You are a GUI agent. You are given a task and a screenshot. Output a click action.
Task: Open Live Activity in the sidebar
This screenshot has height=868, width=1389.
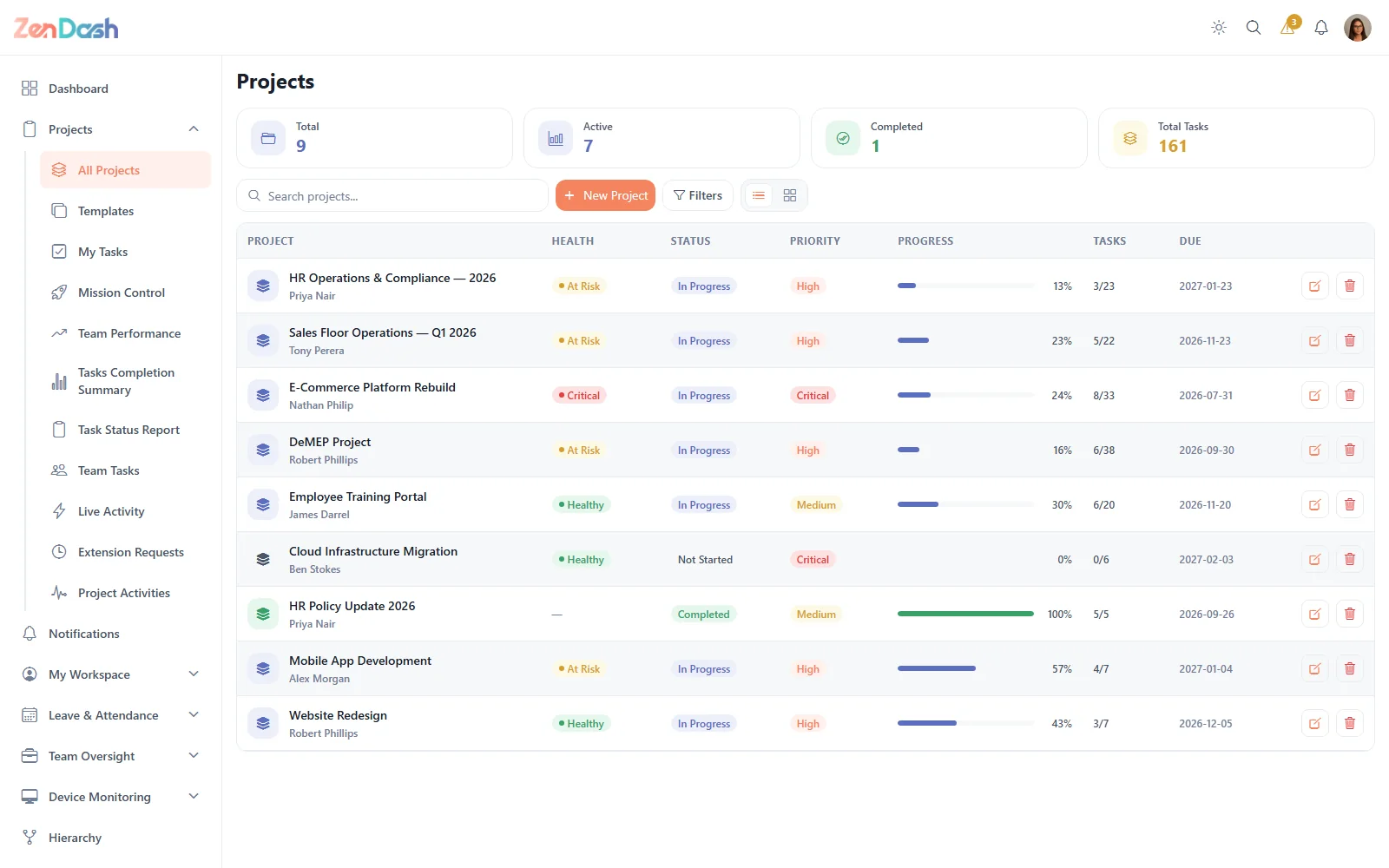point(125,511)
